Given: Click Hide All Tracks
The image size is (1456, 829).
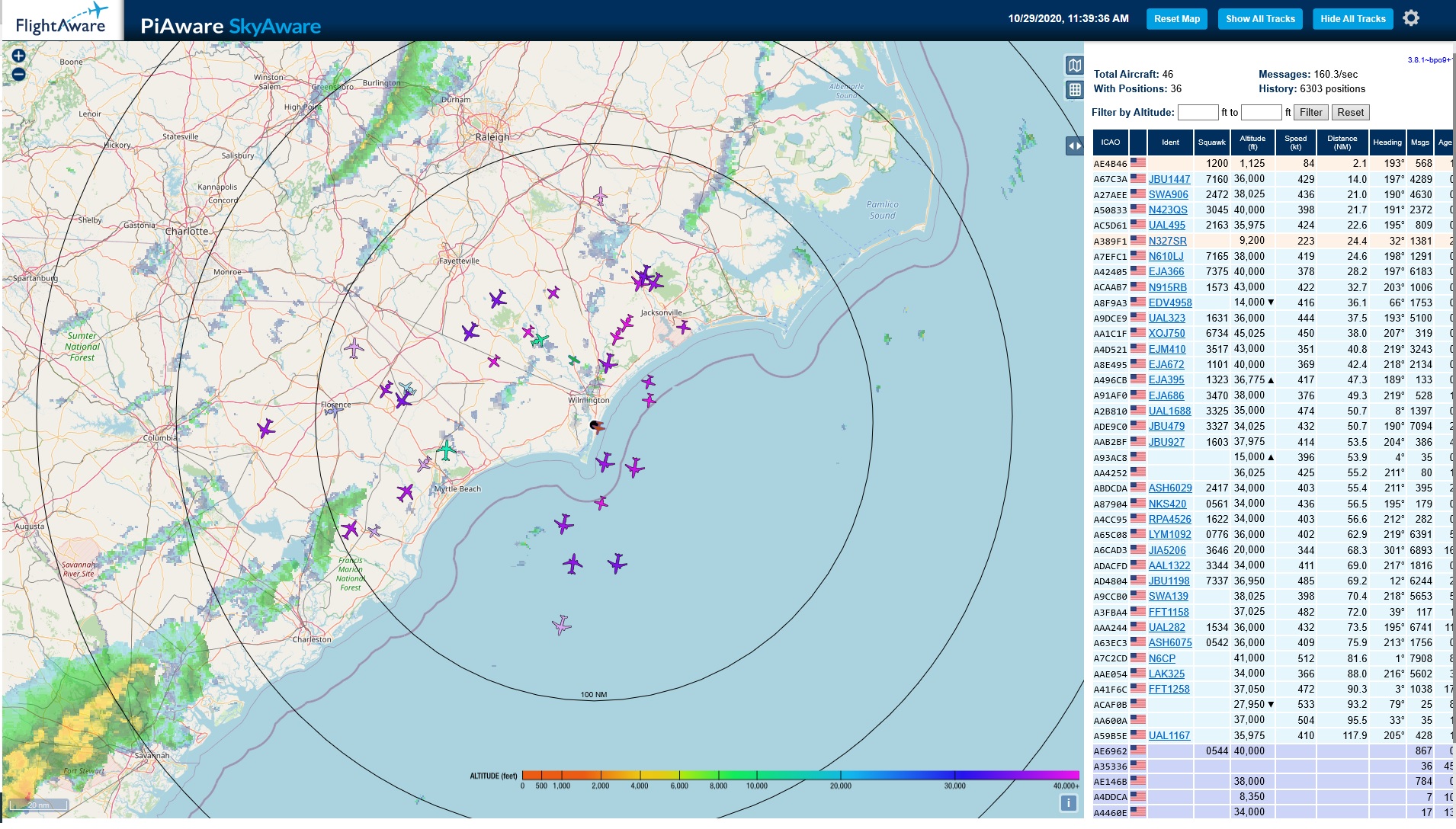Looking at the screenshot, I should pyautogui.click(x=1353, y=19).
